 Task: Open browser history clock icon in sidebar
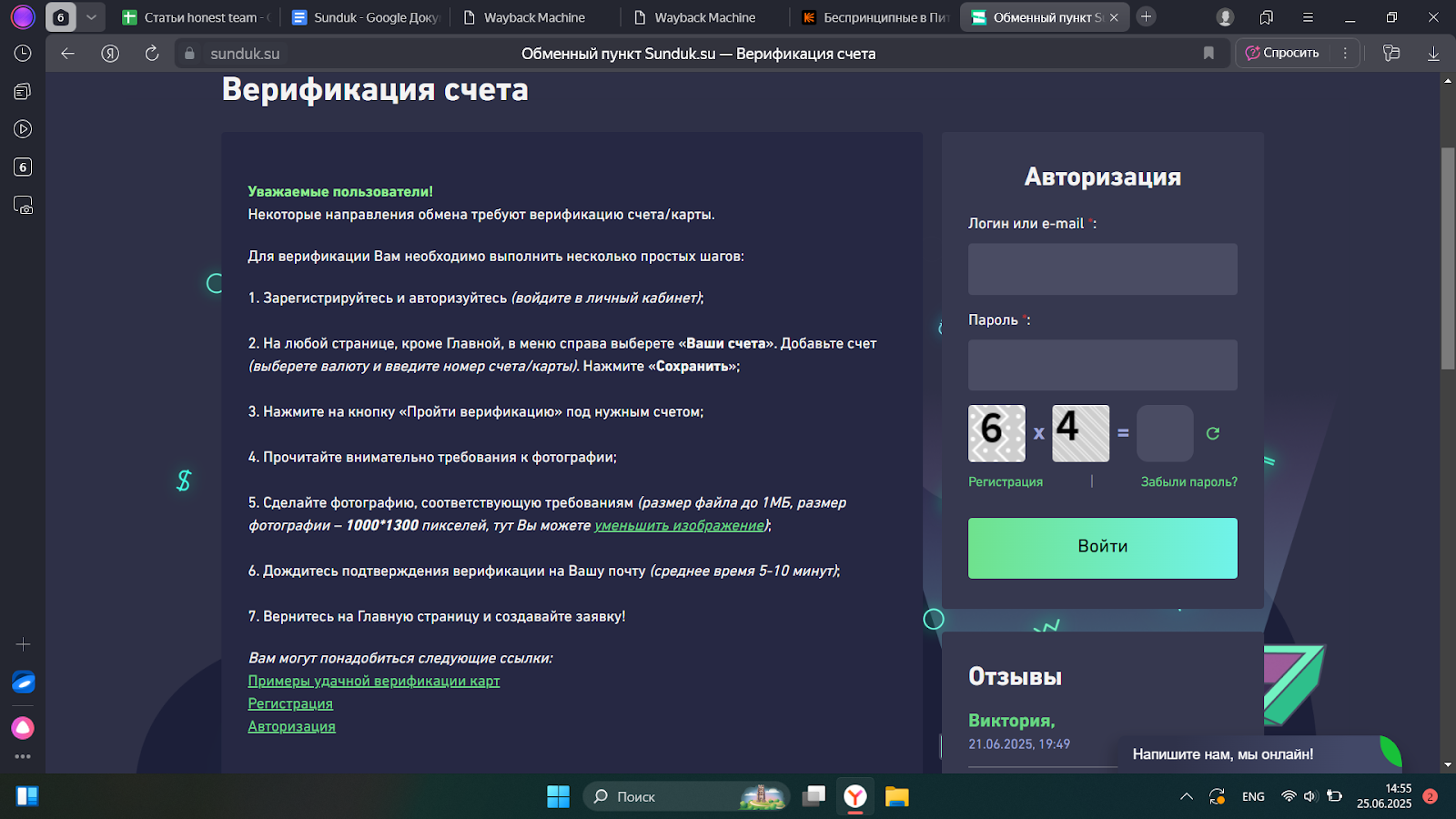click(x=23, y=54)
